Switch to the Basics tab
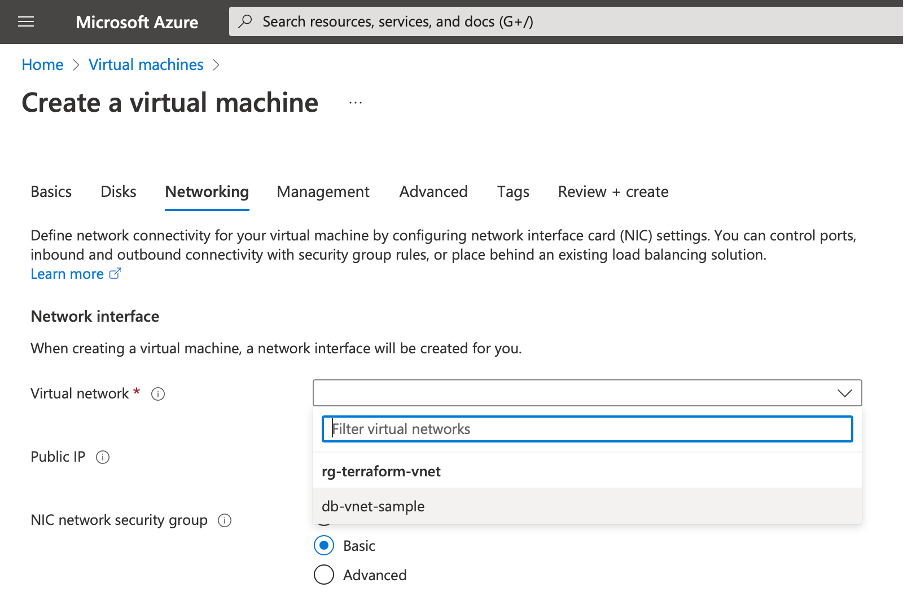904x596 pixels. [51, 192]
